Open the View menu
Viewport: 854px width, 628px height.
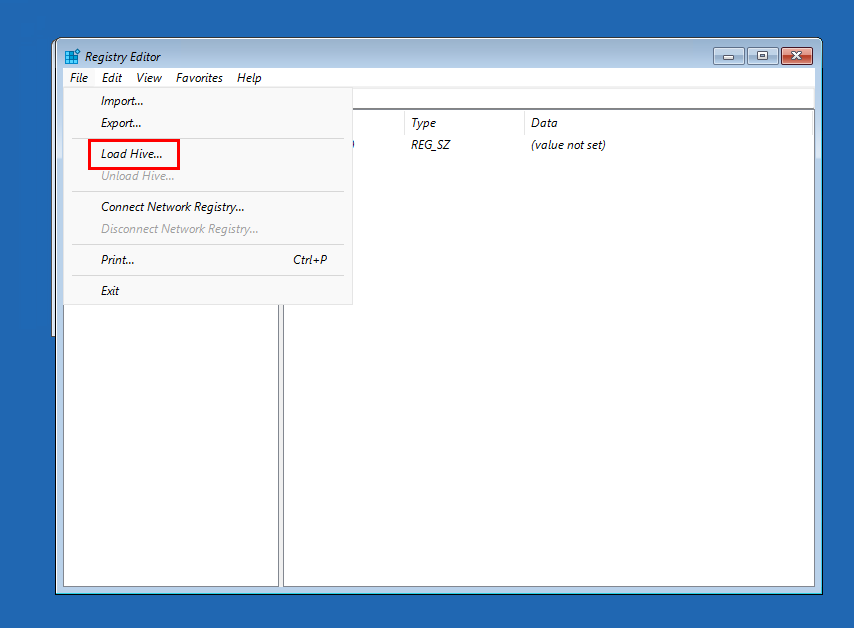pos(149,78)
